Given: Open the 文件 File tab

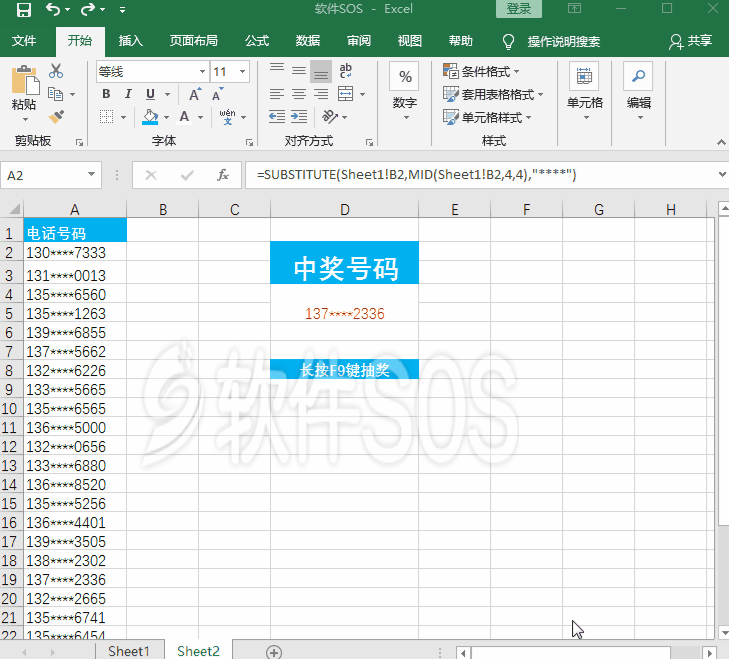Looking at the screenshot, I should click(24, 41).
